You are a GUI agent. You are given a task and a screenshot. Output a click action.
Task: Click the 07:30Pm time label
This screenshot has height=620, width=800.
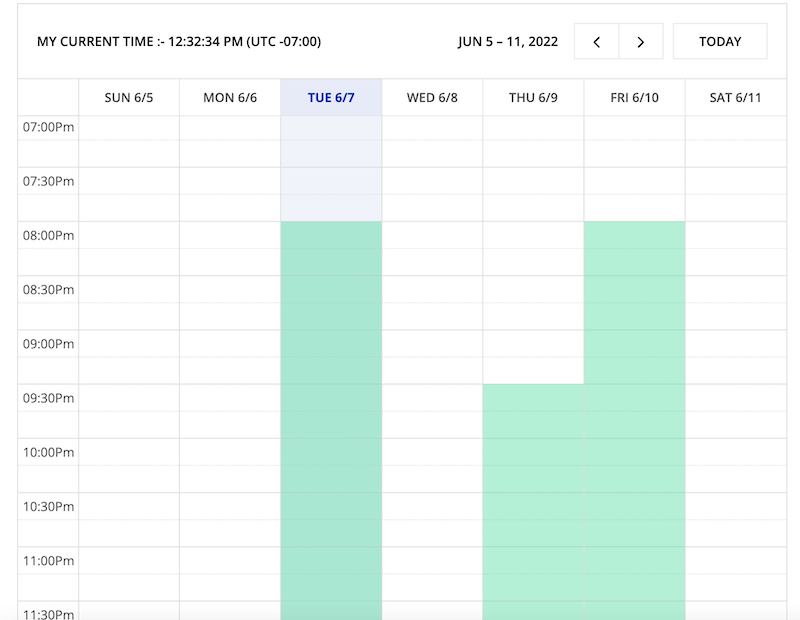click(48, 181)
